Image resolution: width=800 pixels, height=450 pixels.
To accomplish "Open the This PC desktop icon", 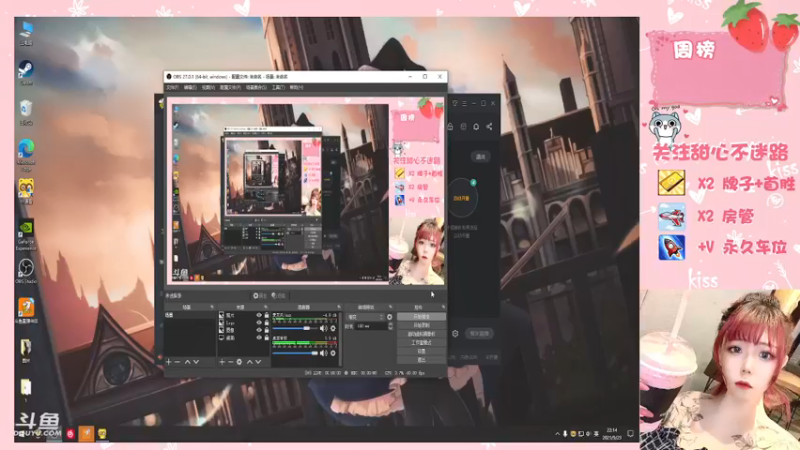I will (26, 33).
